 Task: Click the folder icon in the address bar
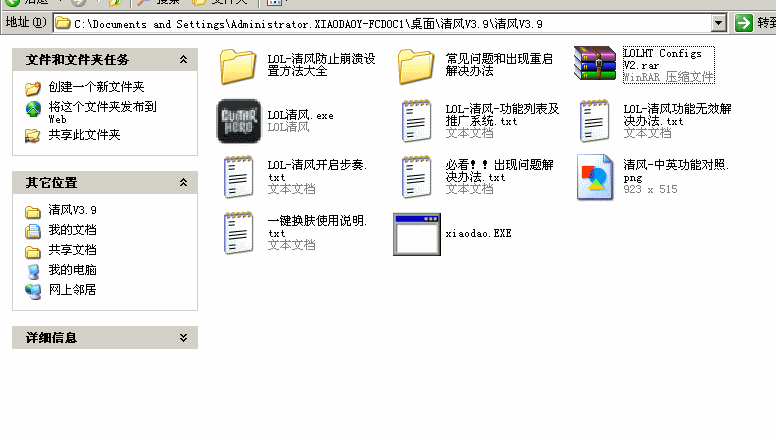pos(63,23)
